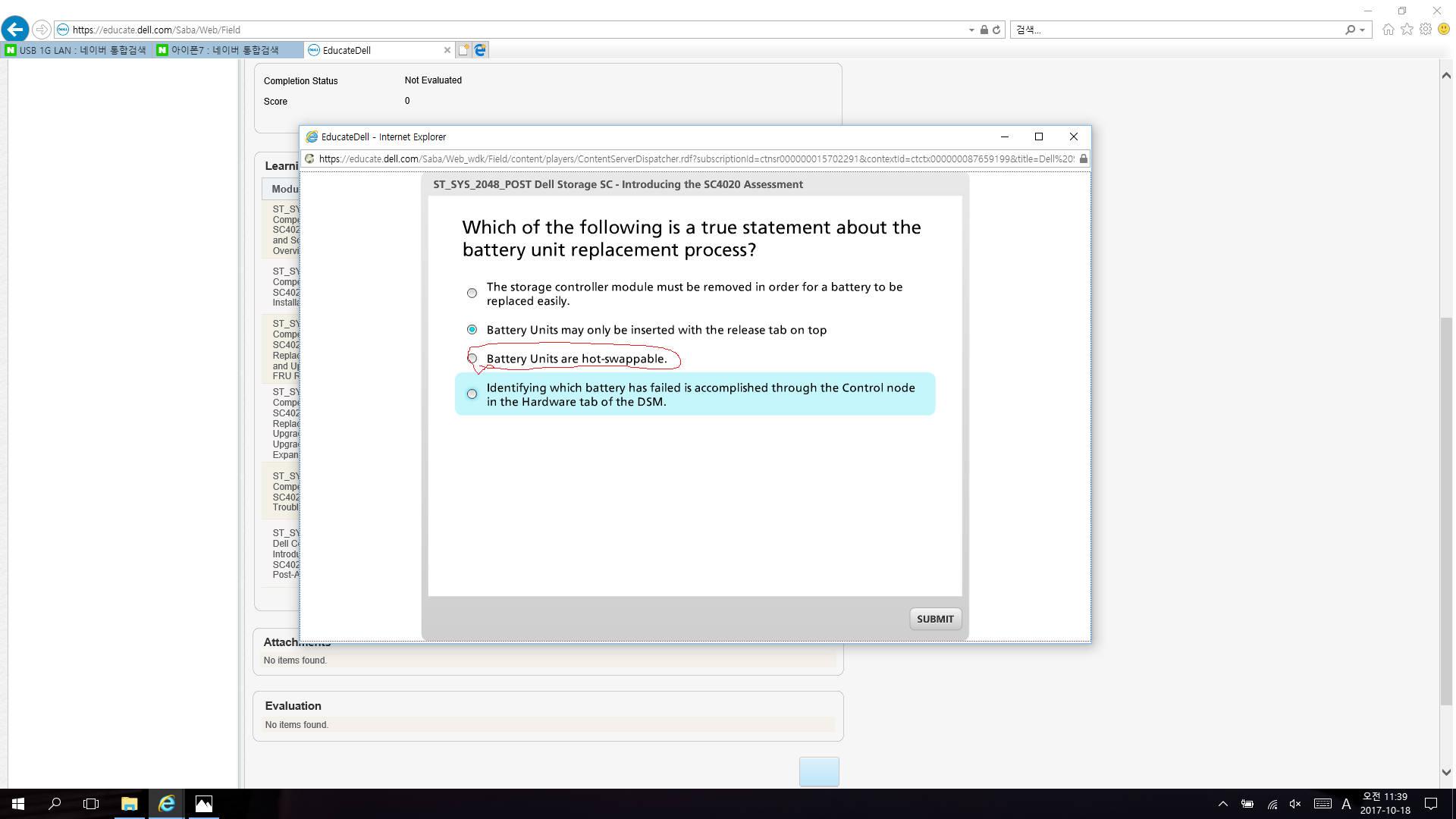Click the page vertical scrollbar down arrow
1456x819 pixels.
1446,772
